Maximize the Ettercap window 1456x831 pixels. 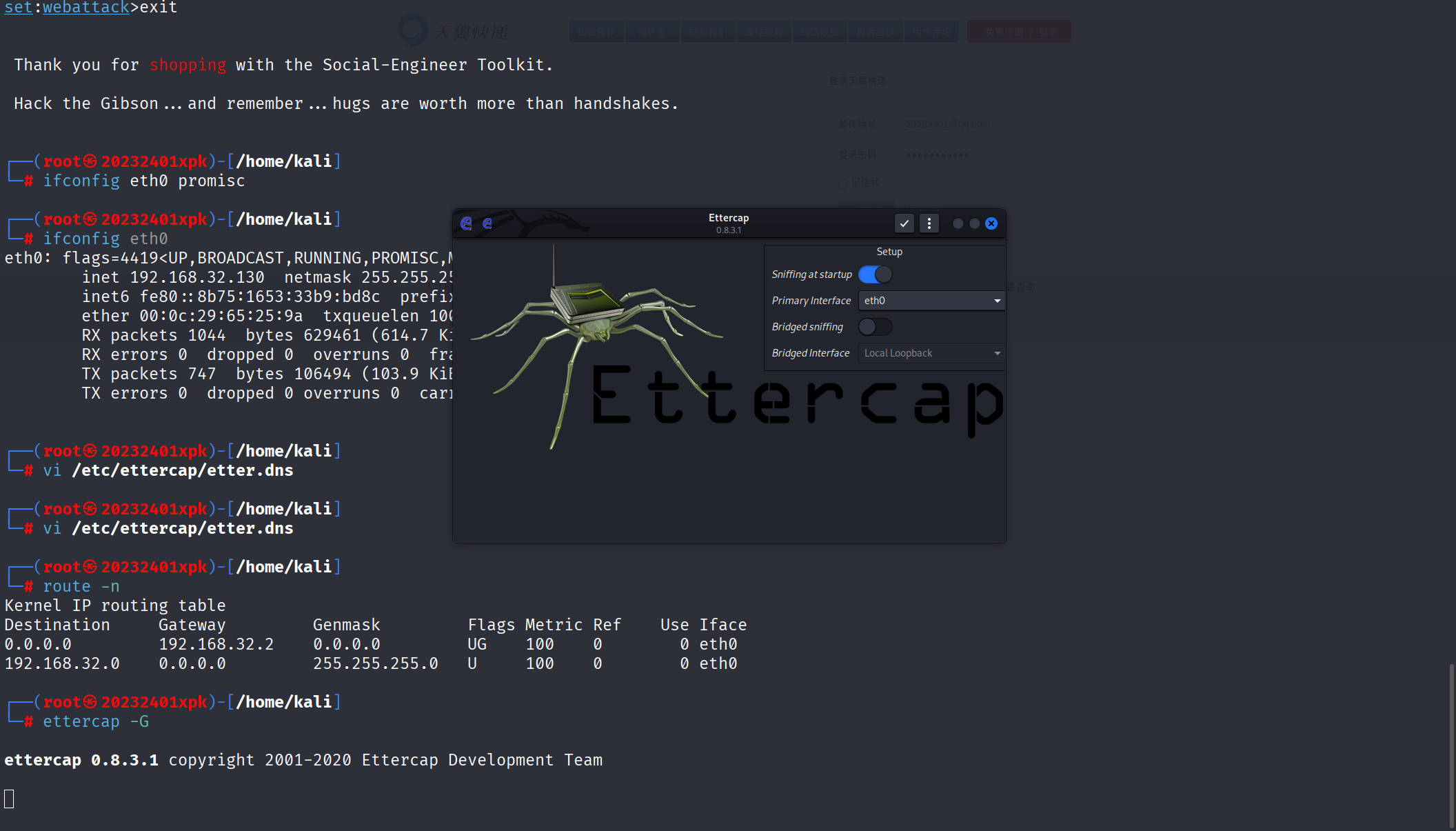[974, 223]
